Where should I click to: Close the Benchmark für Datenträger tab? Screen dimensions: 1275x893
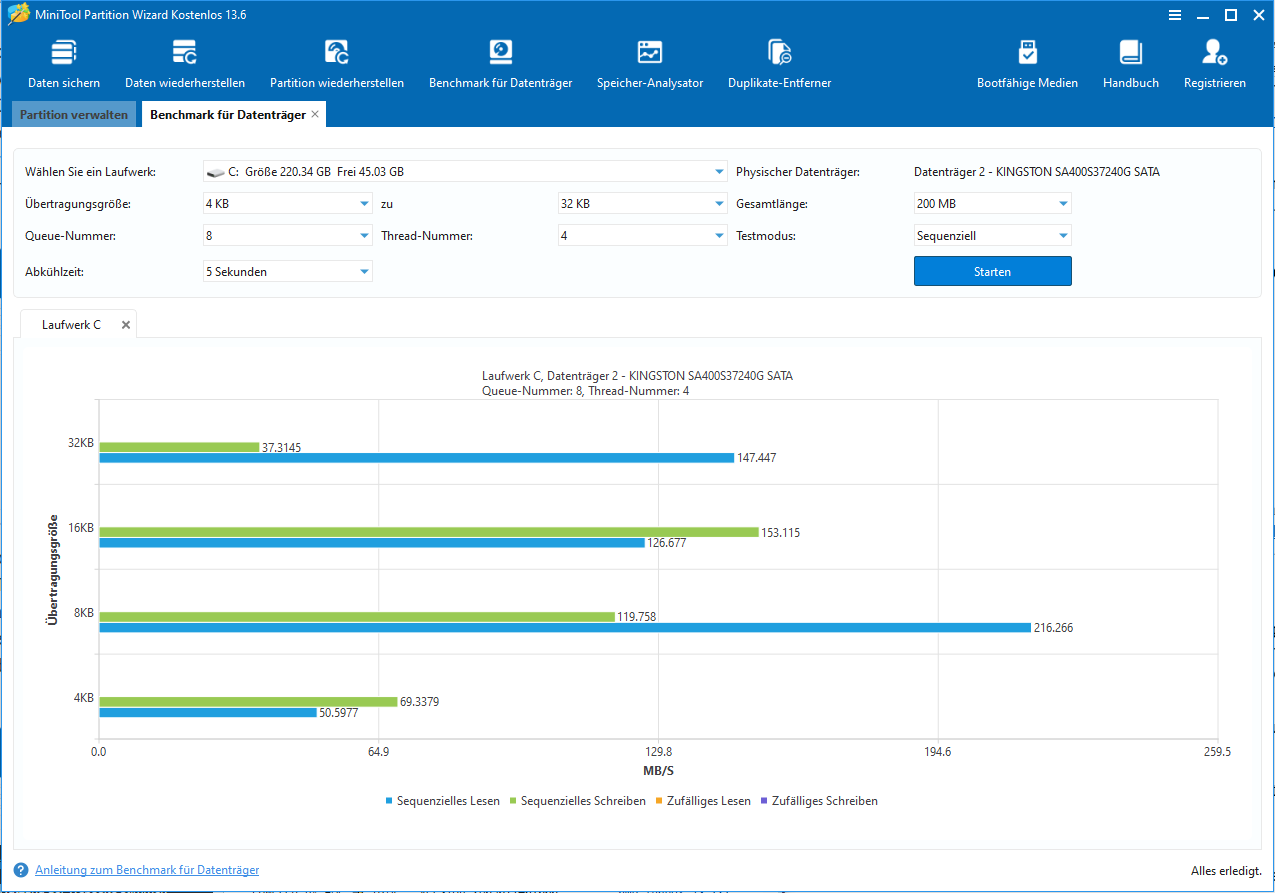[x=315, y=115]
